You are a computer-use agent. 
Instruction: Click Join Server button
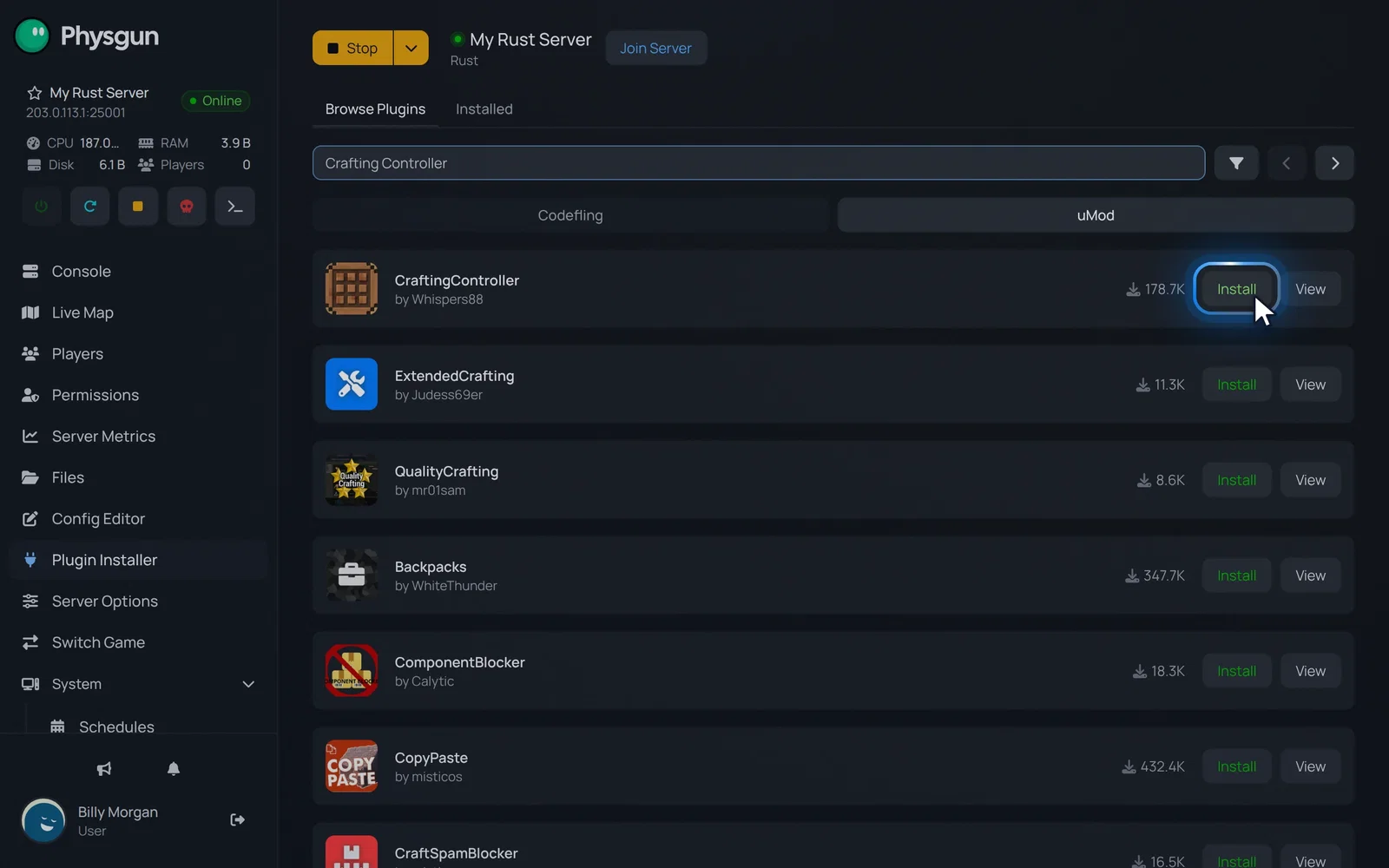click(655, 49)
